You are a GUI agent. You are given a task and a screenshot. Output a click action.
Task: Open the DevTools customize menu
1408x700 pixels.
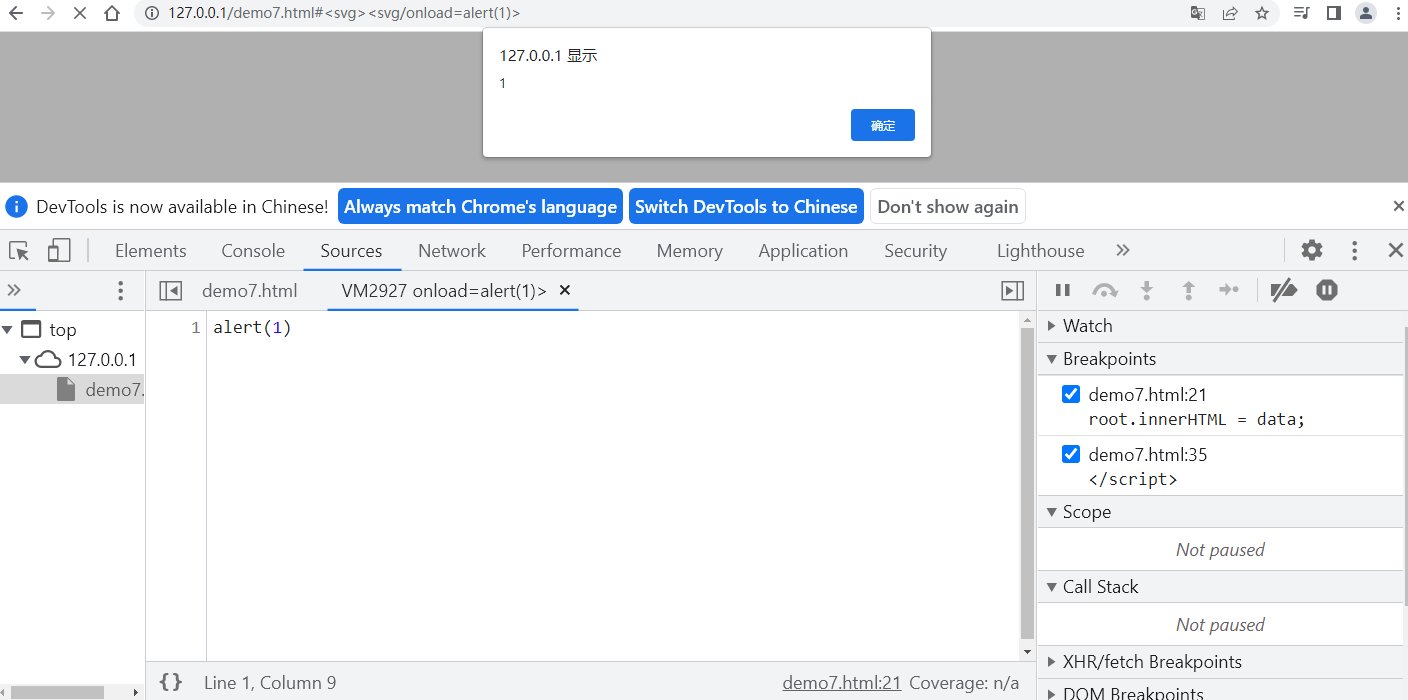[x=1355, y=250]
